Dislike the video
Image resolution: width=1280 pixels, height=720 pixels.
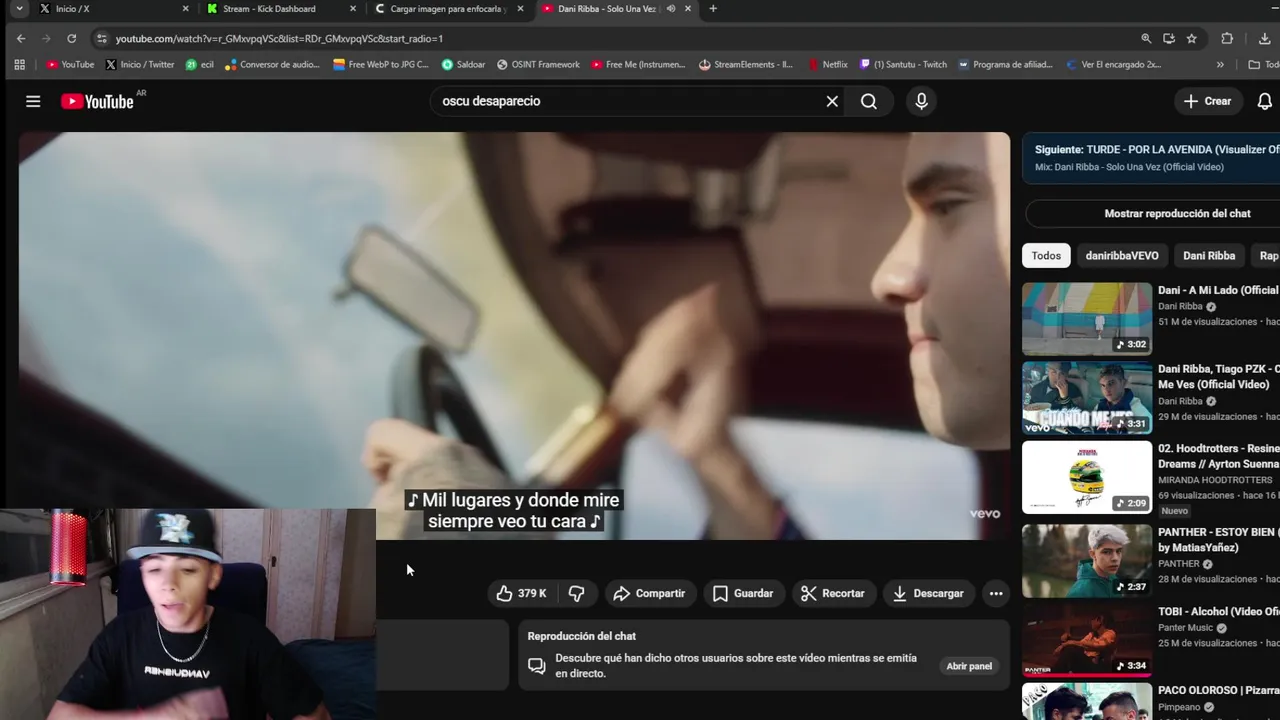(577, 593)
